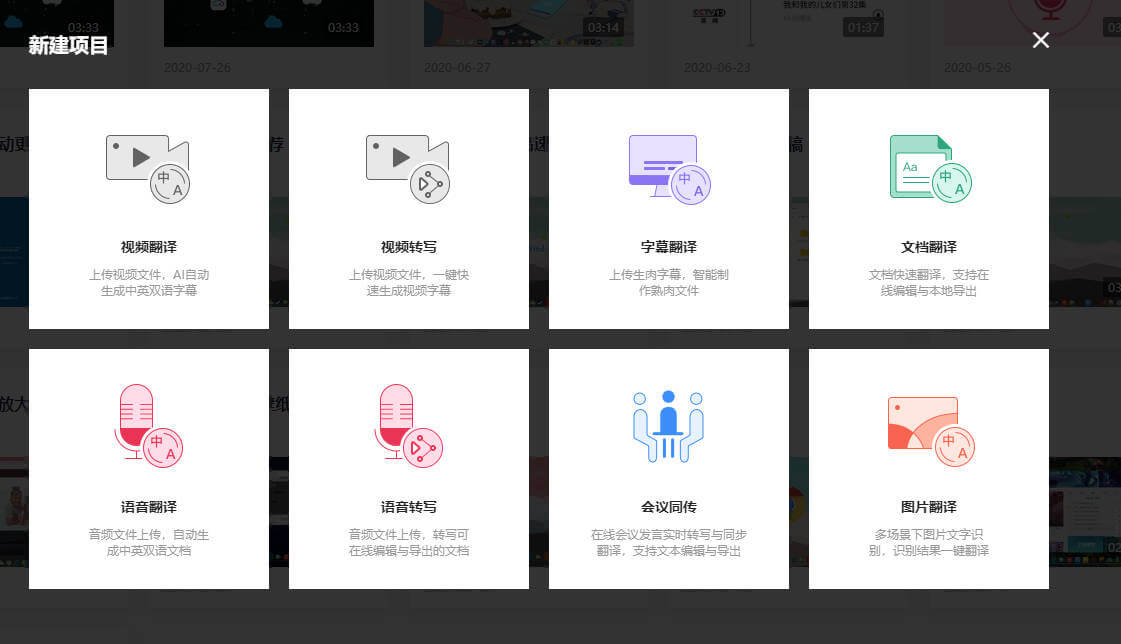Viewport: 1121px width, 644px height.
Task: Click the background date label 2020-05-26
Action: (x=978, y=68)
